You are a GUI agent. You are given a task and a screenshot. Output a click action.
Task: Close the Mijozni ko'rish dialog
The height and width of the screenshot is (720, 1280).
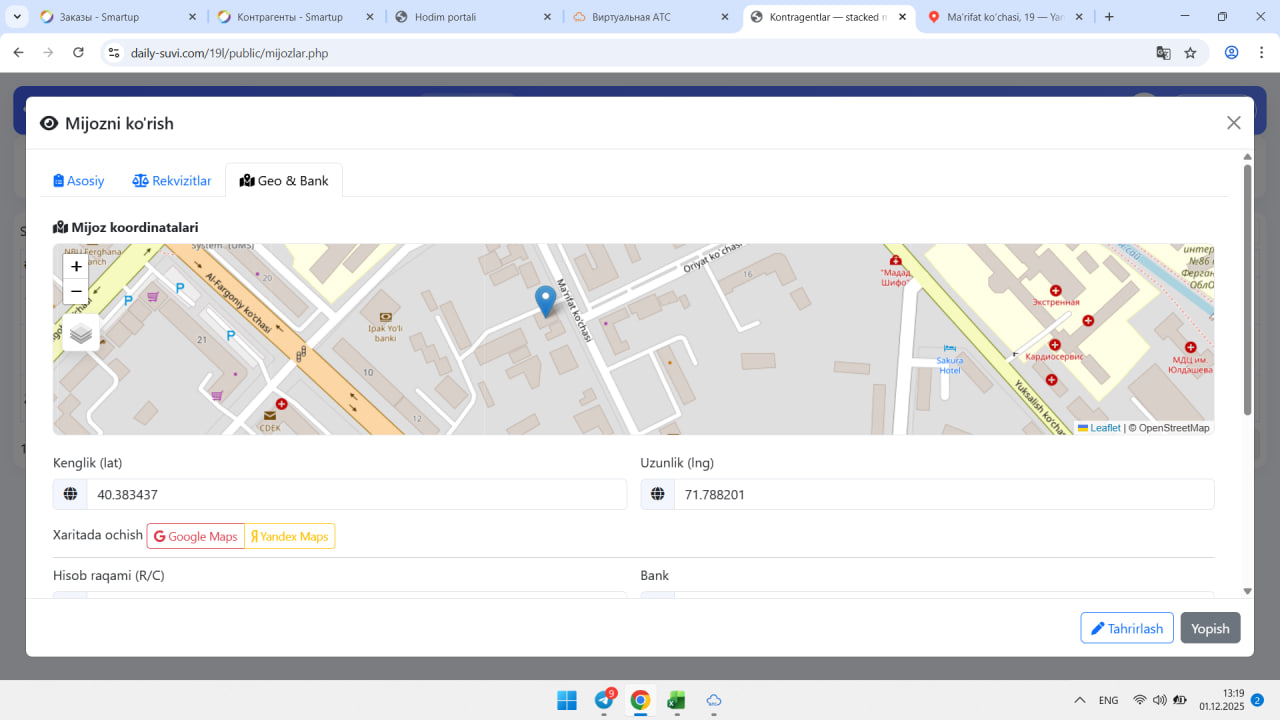1233,123
